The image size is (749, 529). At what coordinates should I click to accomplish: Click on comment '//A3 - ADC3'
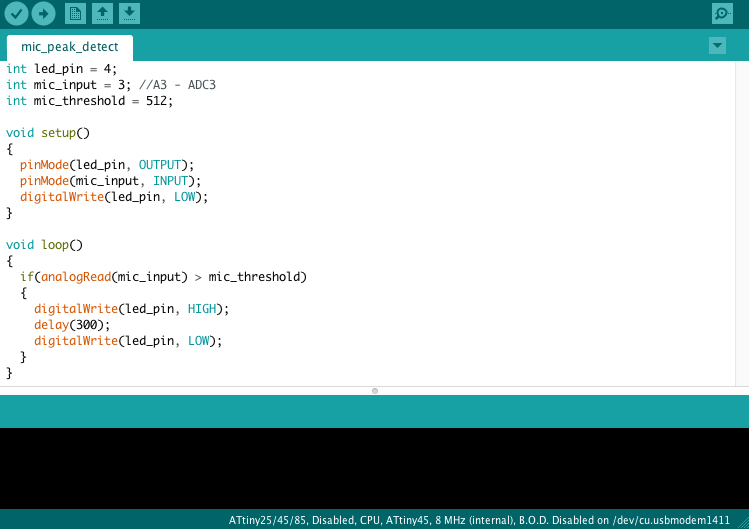click(x=177, y=85)
